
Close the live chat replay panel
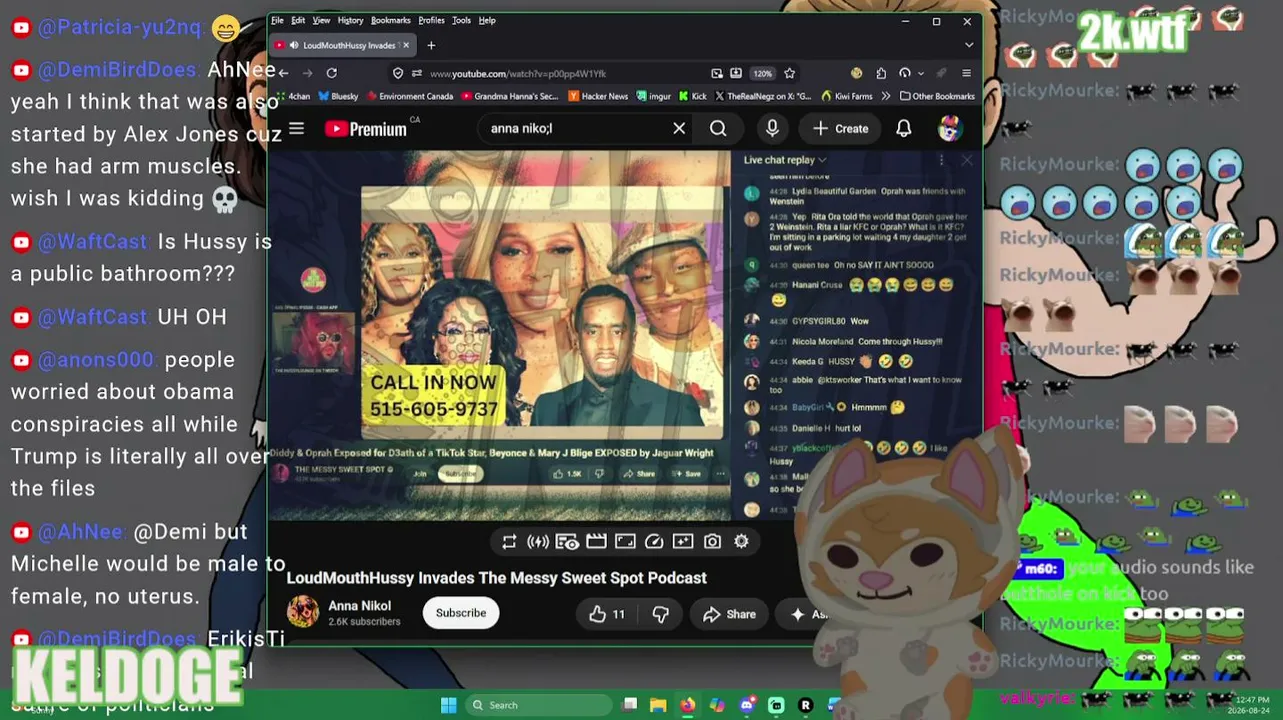tap(967, 160)
